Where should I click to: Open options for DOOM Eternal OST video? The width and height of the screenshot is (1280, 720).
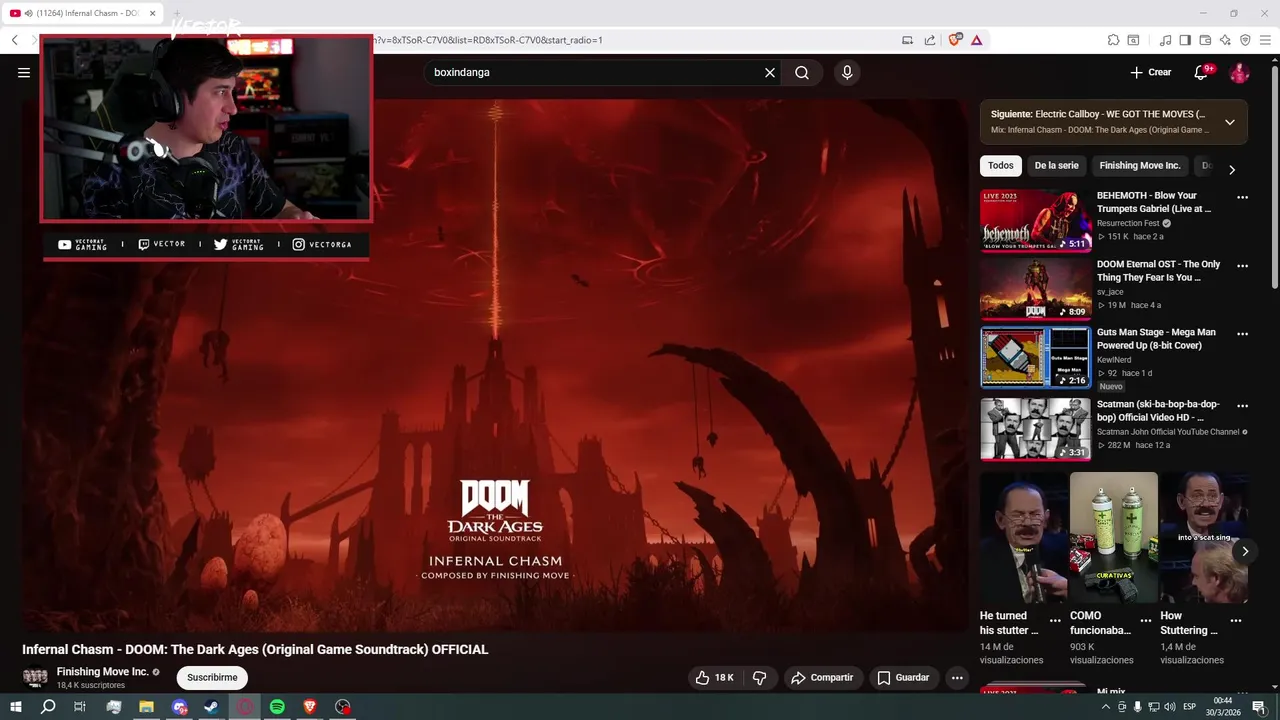pos(1242,266)
